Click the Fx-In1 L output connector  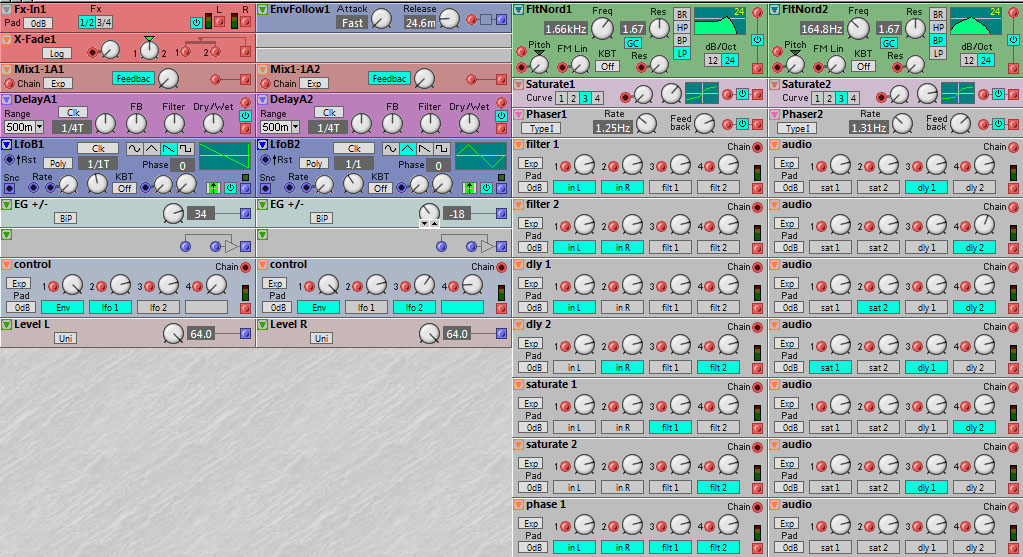point(220,22)
